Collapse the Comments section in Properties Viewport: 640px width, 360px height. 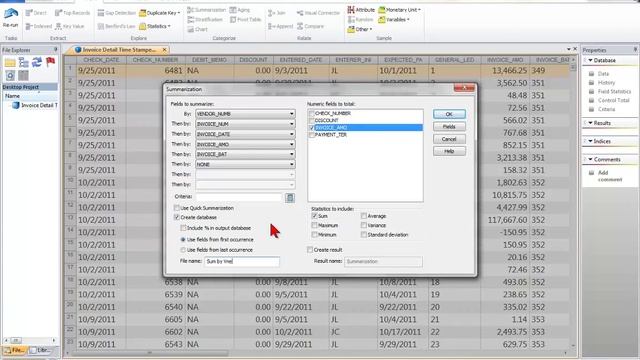click(x=590, y=160)
